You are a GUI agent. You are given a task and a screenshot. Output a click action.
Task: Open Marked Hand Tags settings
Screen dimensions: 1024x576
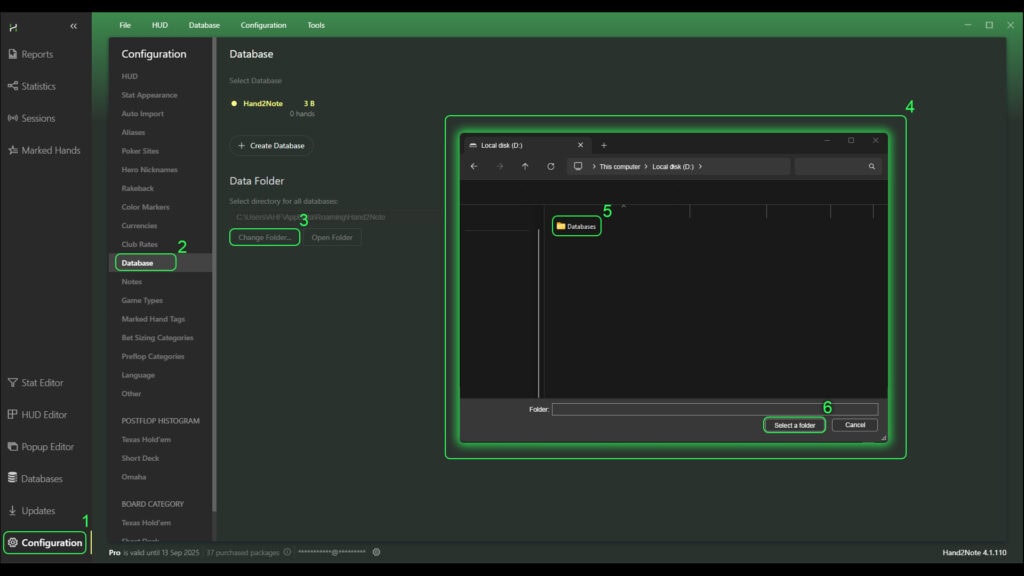pos(153,319)
